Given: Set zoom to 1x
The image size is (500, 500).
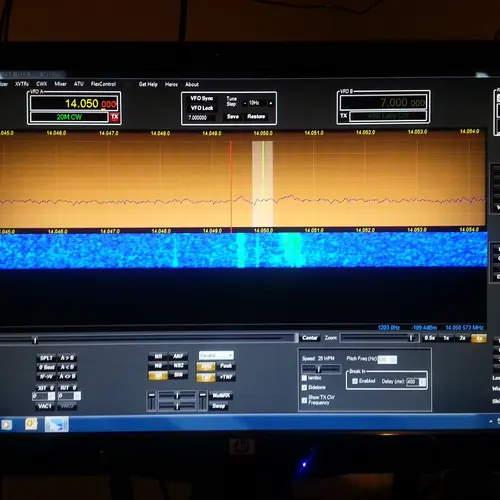Looking at the screenshot, I should 446,338.
